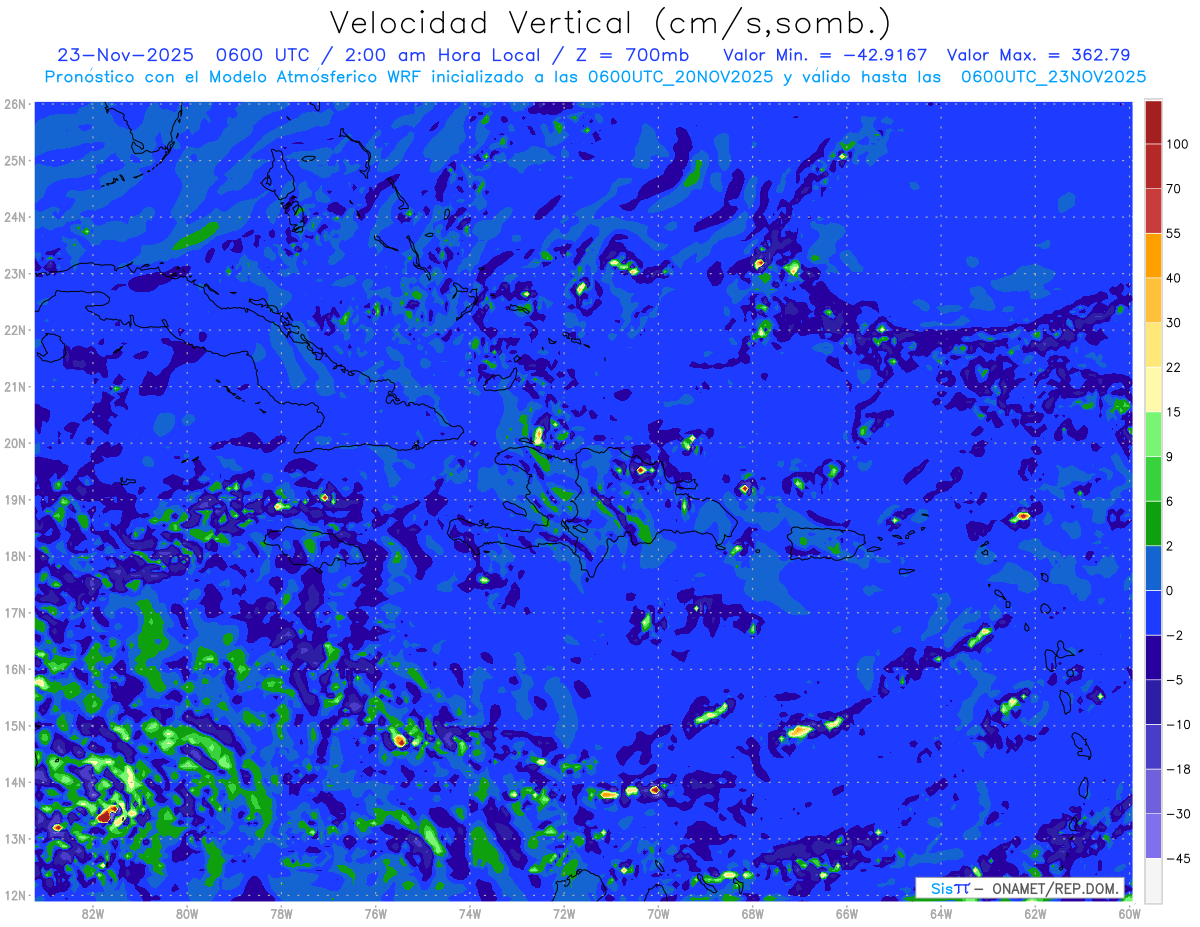Click the '70' colorbar label
The image size is (1200, 927).
pyautogui.click(x=1174, y=188)
